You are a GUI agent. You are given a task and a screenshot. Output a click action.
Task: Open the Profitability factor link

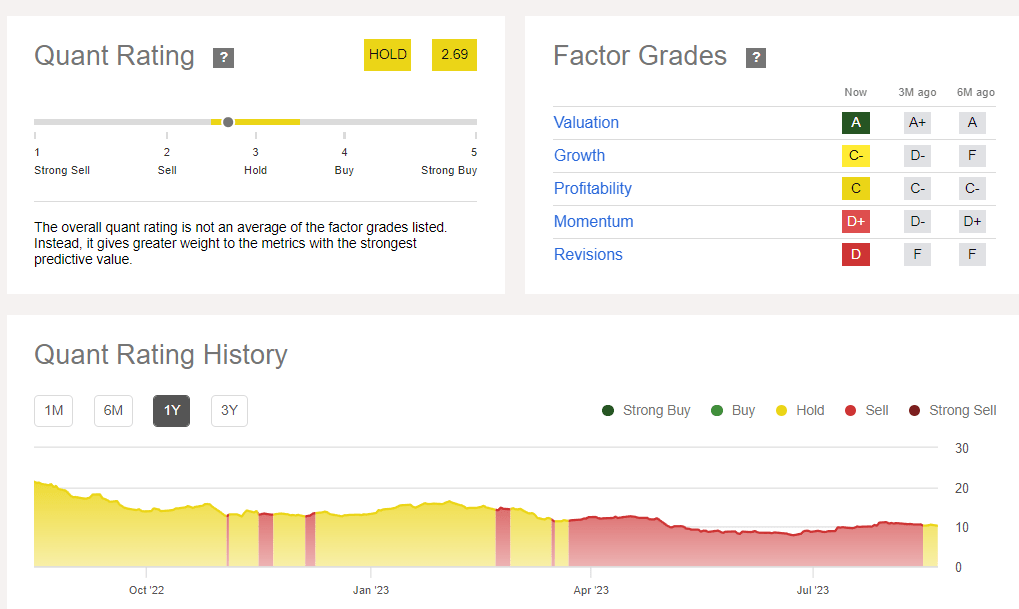pos(593,188)
